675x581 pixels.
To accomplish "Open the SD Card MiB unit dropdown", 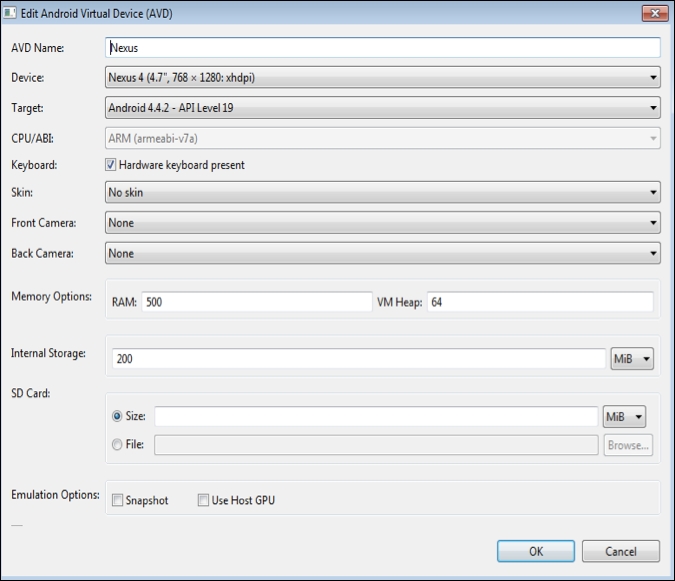I will [x=624, y=416].
